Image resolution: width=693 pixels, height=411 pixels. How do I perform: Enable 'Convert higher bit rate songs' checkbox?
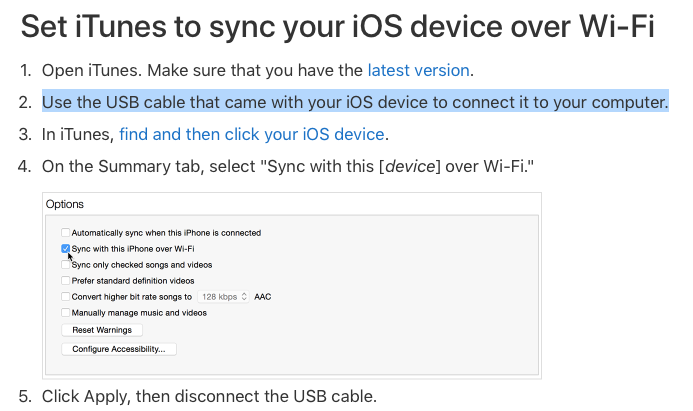tap(66, 297)
